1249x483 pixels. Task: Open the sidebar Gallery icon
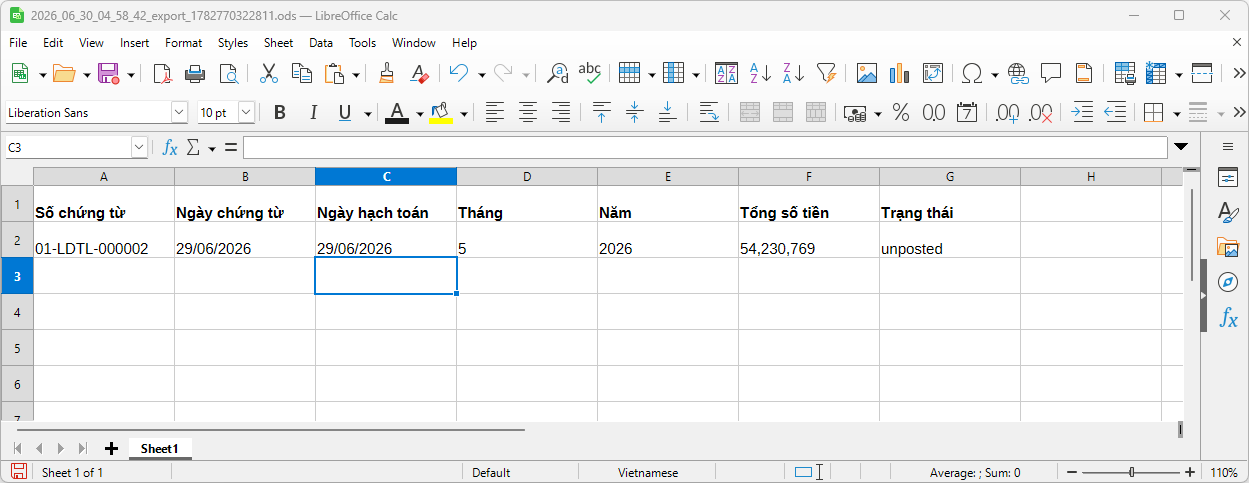point(1228,248)
